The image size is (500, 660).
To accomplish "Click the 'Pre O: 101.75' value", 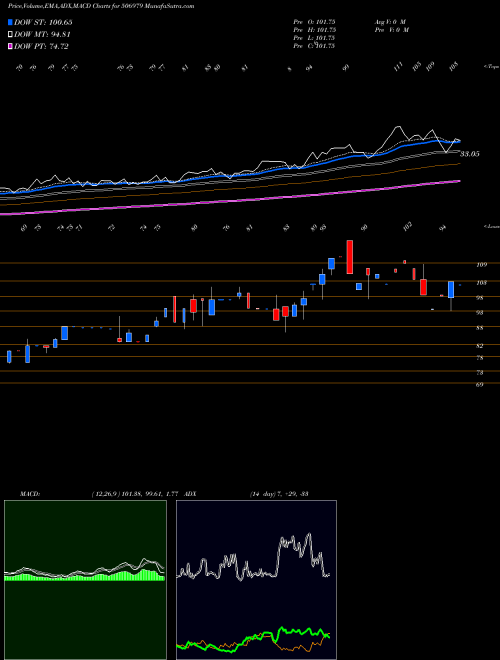I will pyautogui.click(x=314, y=22).
